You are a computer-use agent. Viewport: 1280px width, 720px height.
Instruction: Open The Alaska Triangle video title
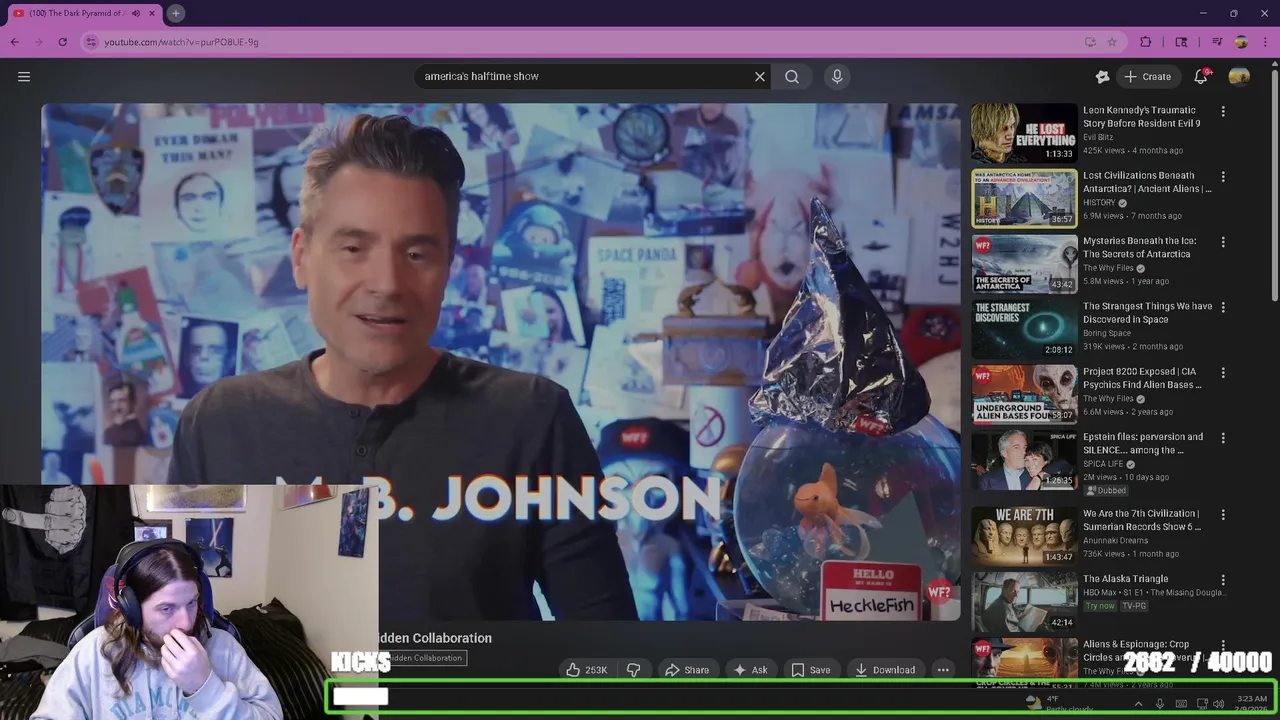(x=1125, y=579)
